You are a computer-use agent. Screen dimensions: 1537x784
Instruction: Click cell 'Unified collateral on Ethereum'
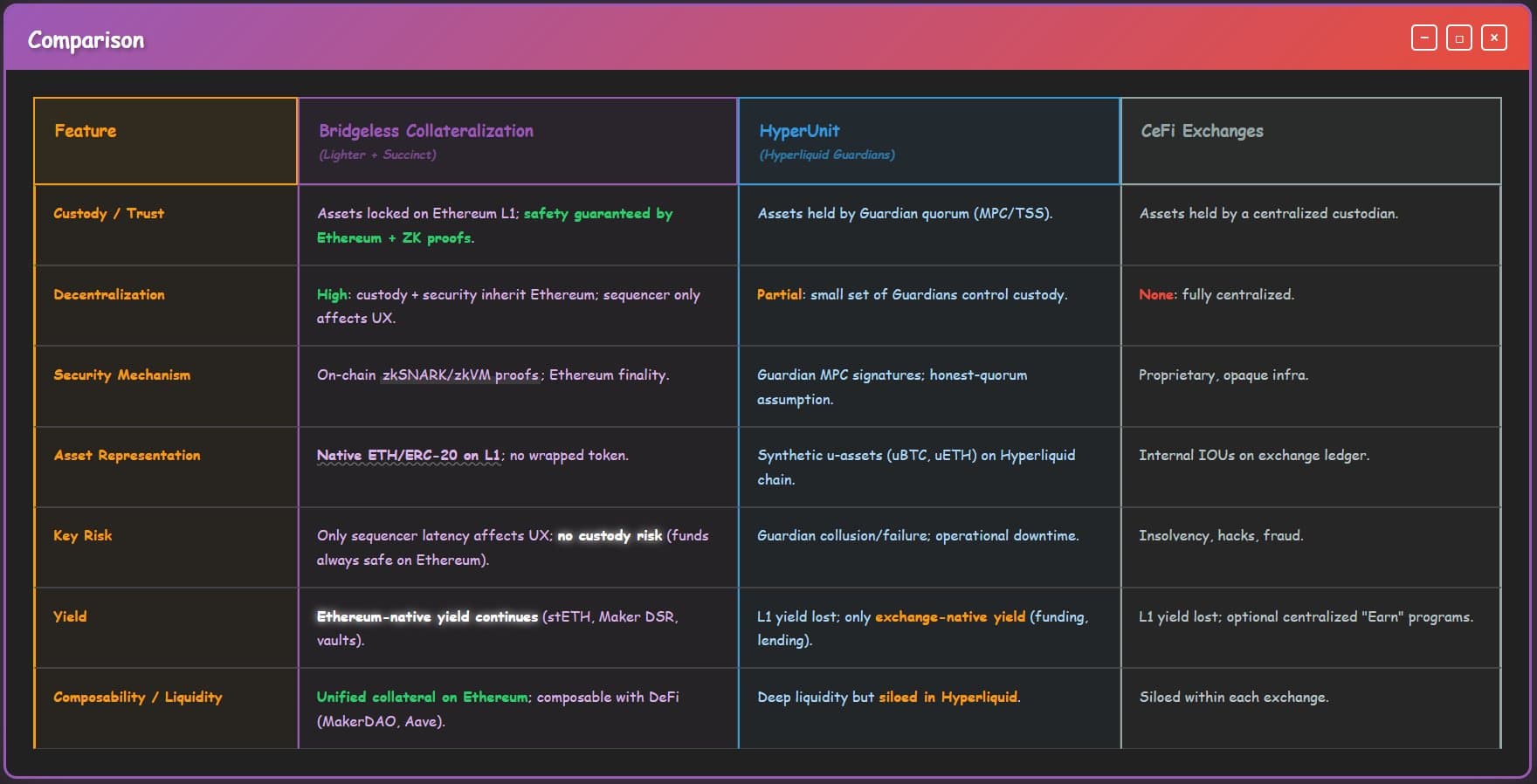coord(518,708)
